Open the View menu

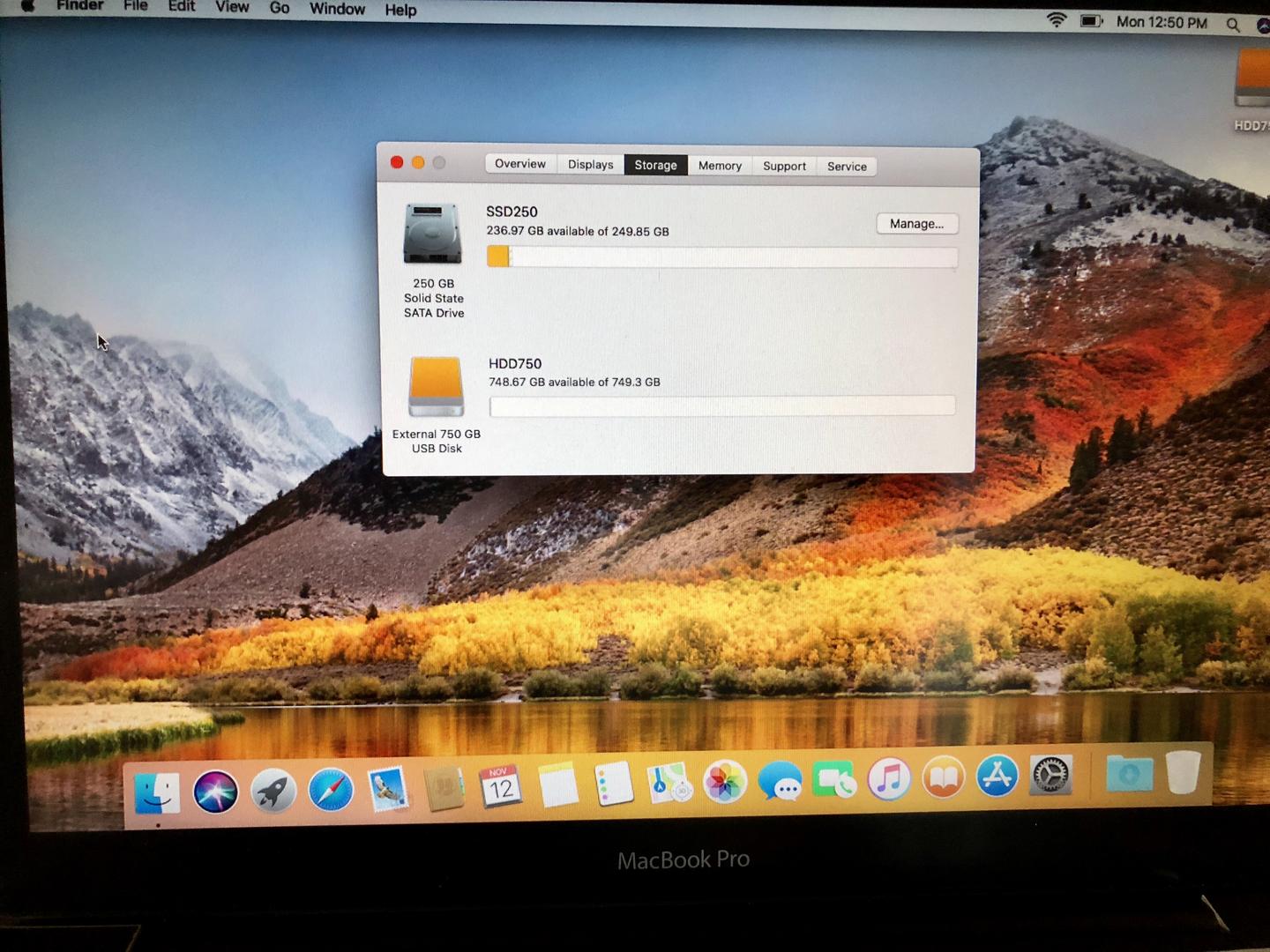click(232, 7)
